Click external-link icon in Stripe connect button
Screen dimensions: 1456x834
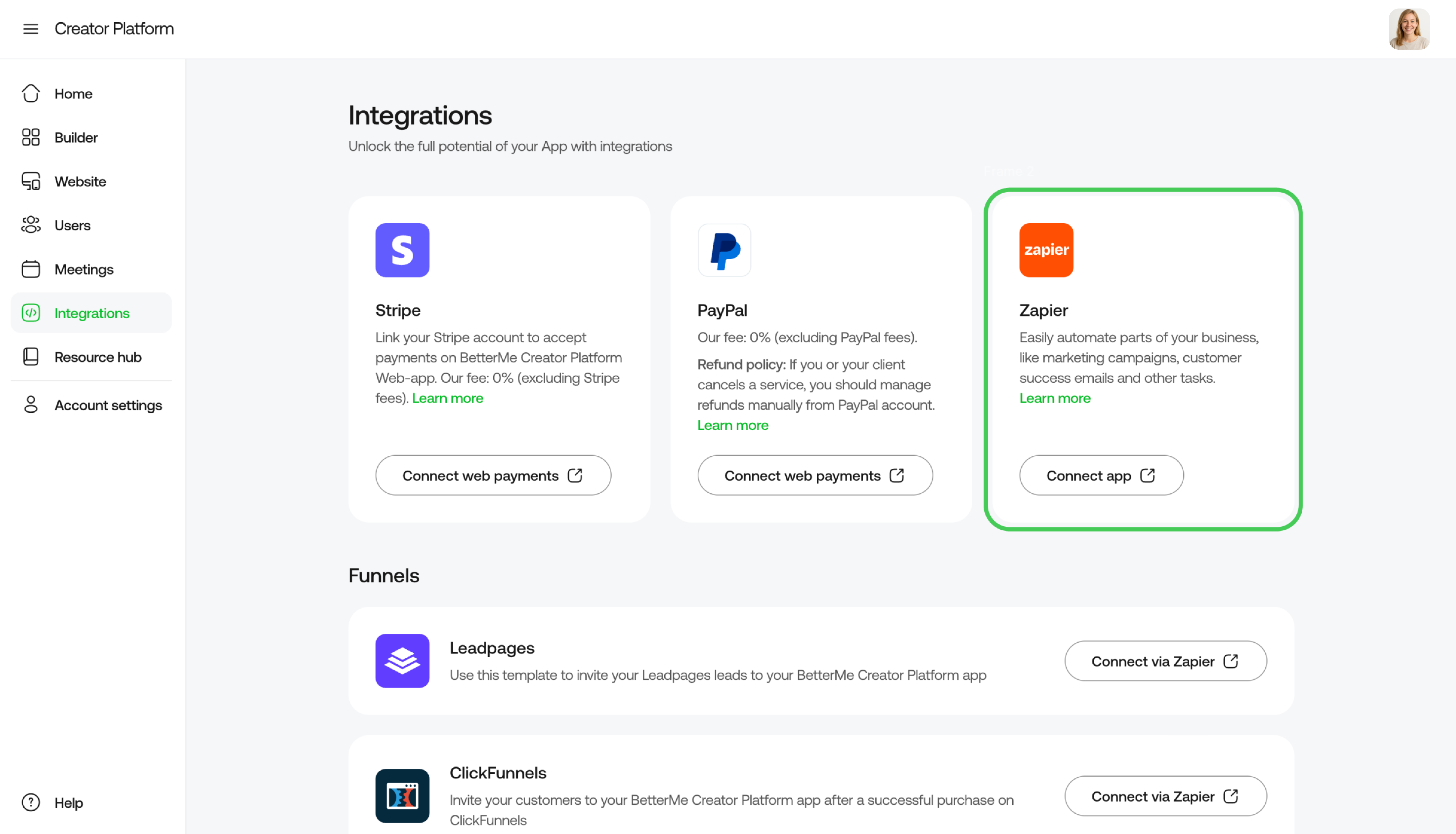[575, 476]
